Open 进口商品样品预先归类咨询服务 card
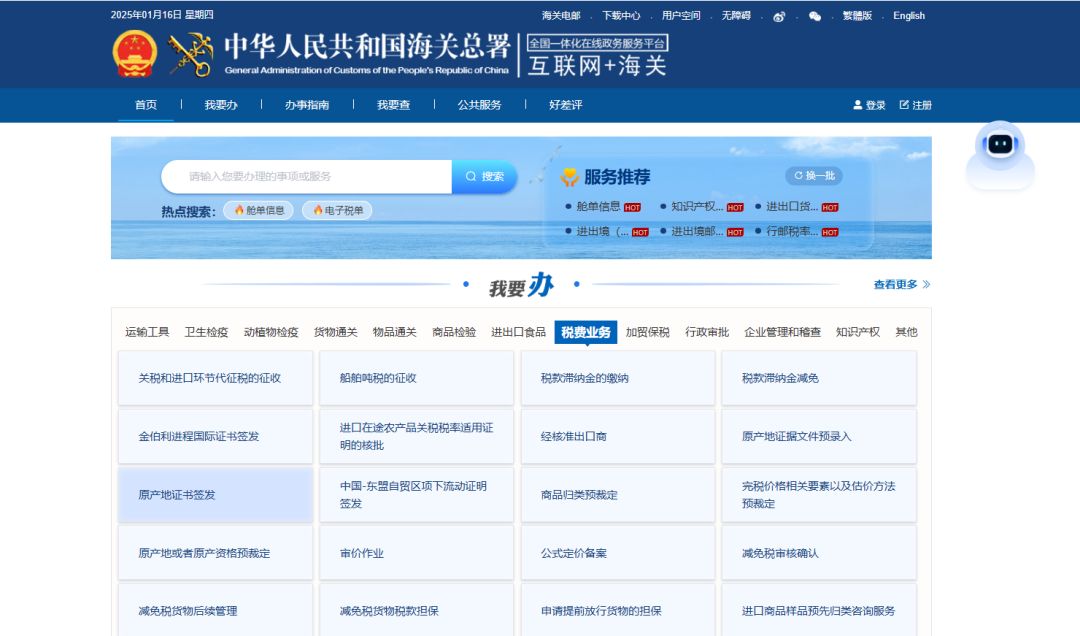This screenshot has width=1080, height=636. tap(819, 611)
